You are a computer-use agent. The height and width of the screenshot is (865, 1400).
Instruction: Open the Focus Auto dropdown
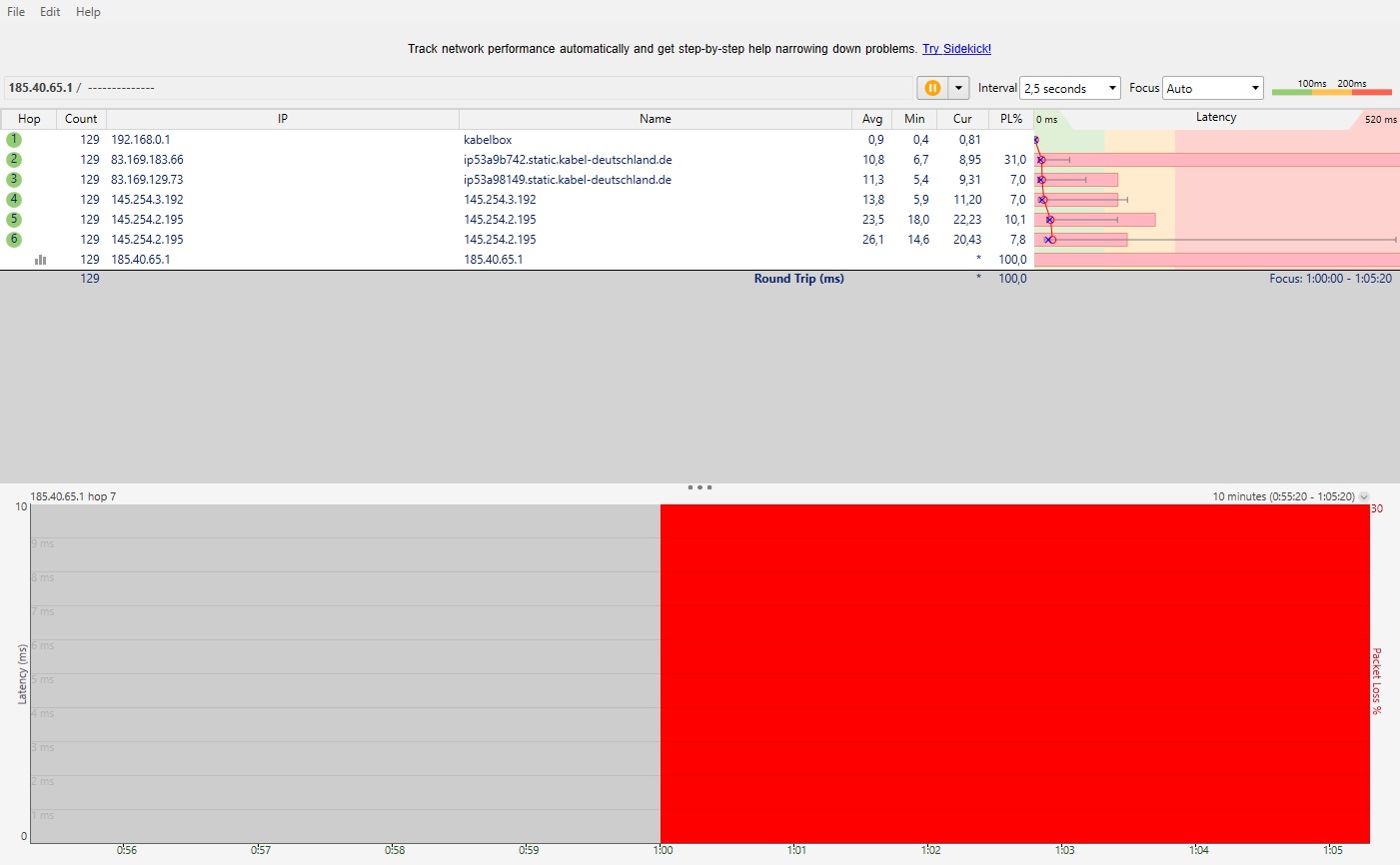(1213, 88)
